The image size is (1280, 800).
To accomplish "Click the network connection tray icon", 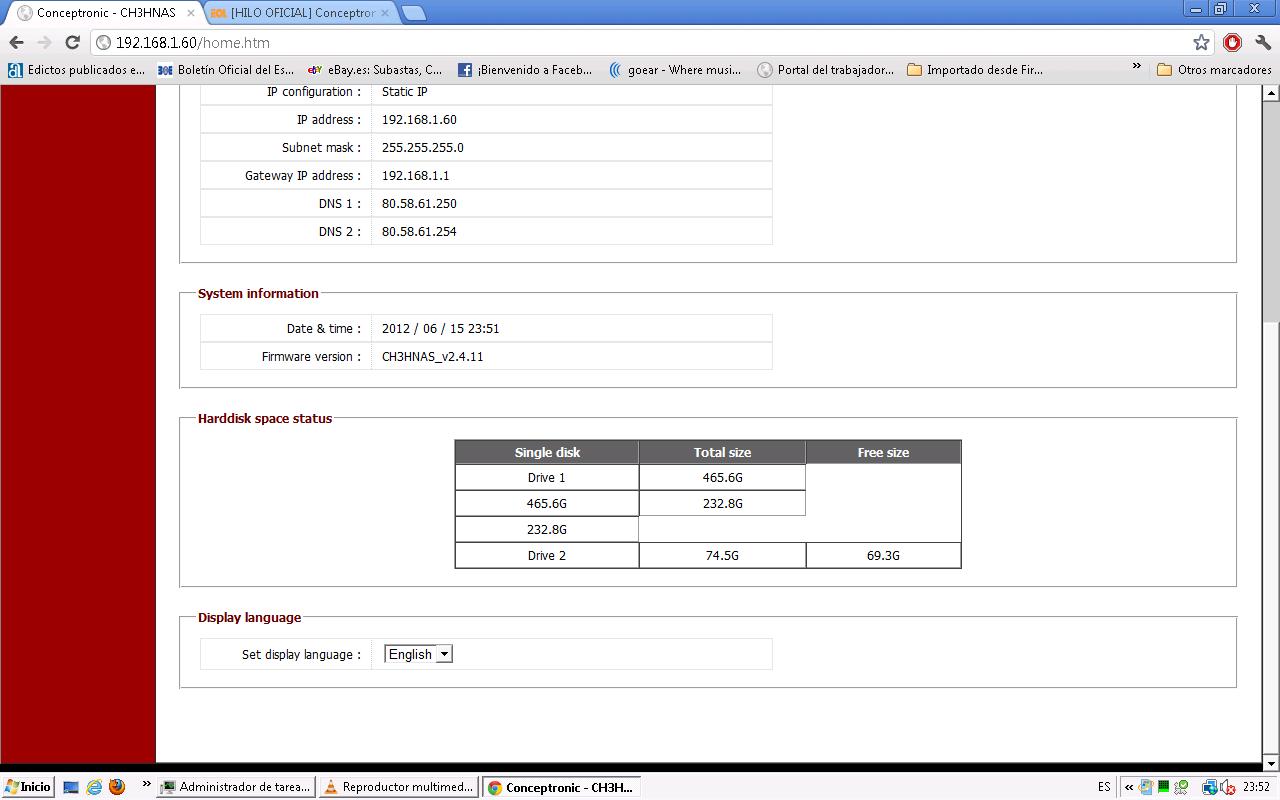I will point(1209,787).
